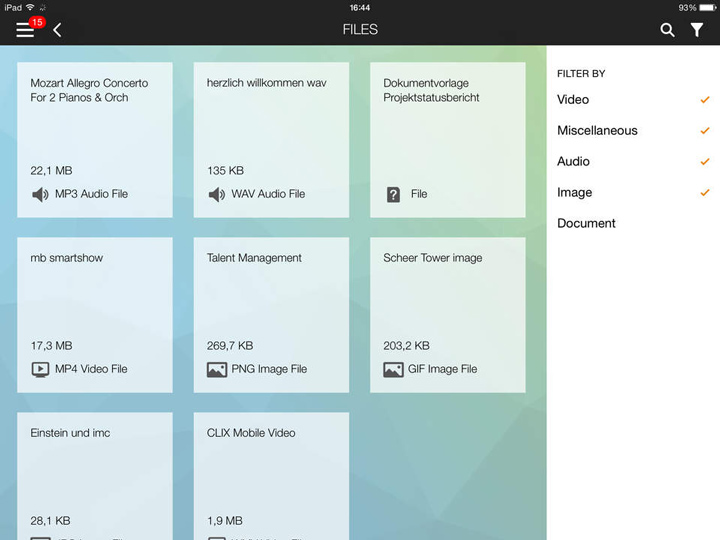Click the red 15 notification badge
720x540 pixels.
tap(37, 22)
